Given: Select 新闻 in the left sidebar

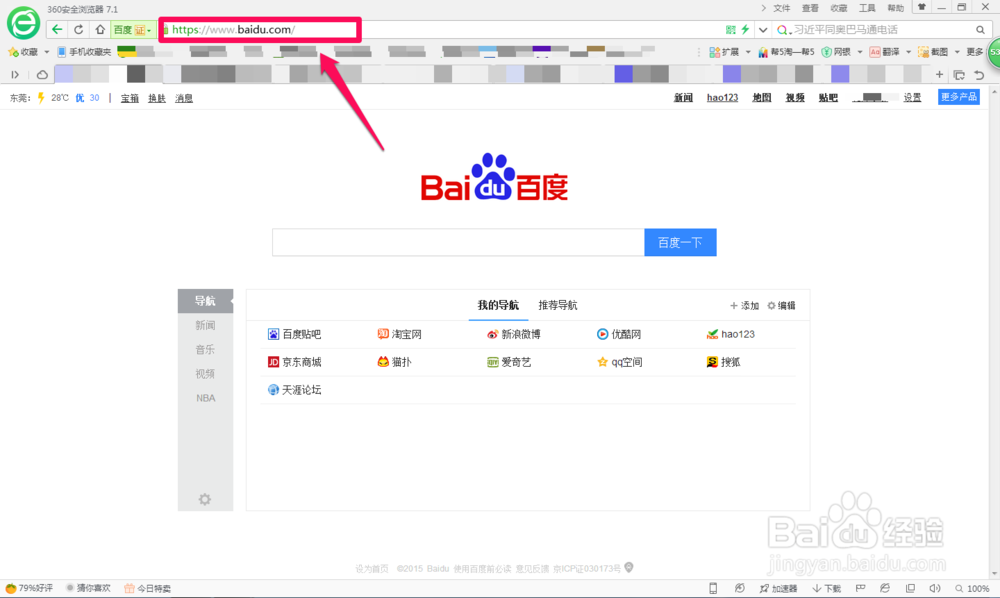Looking at the screenshot, I should pyautogui.click(x=205, y=325).
